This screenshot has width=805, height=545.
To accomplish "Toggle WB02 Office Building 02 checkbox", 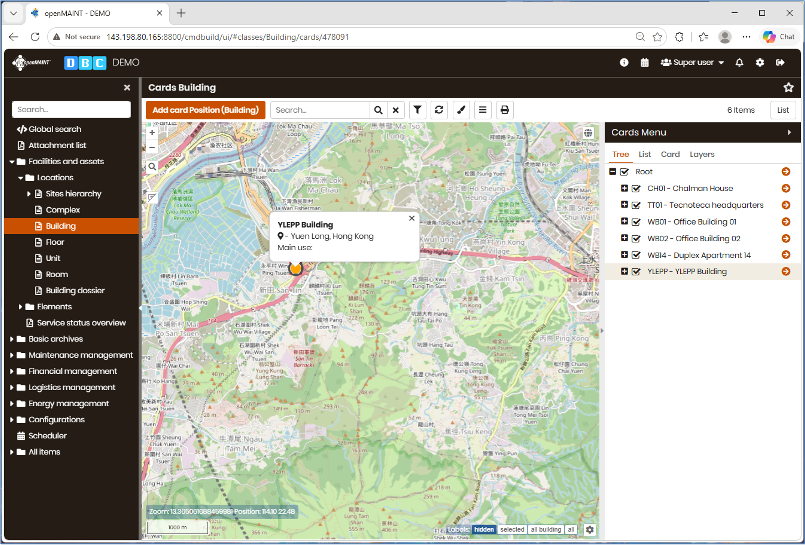I will (x=636, y=239).
